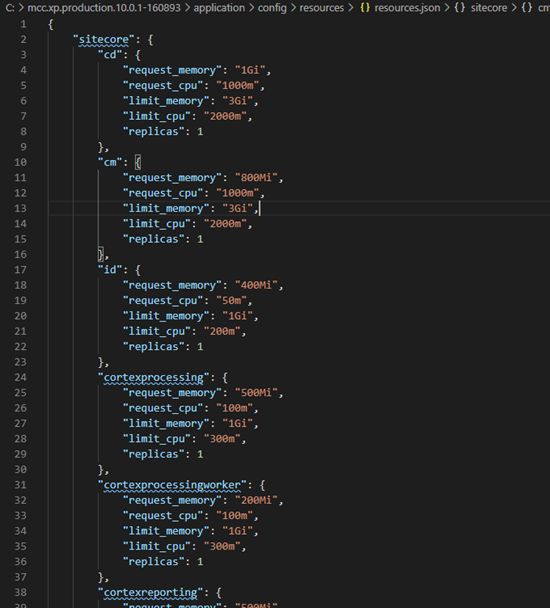The image size is (550, 608).
Task: Click the "200m" value on line 21
Action: (x=222, y=331)
